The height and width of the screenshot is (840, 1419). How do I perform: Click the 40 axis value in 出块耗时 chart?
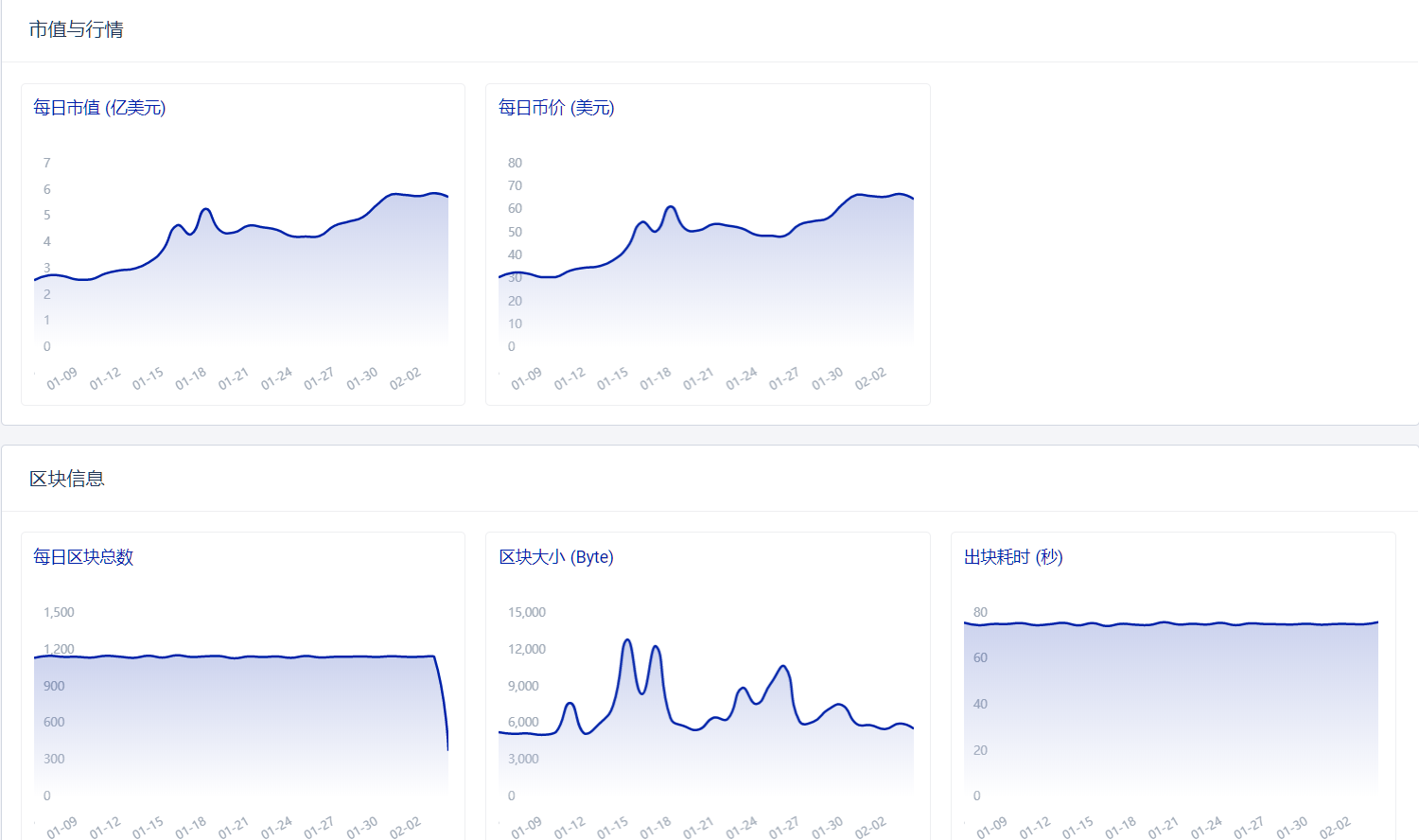coord(980,704)
